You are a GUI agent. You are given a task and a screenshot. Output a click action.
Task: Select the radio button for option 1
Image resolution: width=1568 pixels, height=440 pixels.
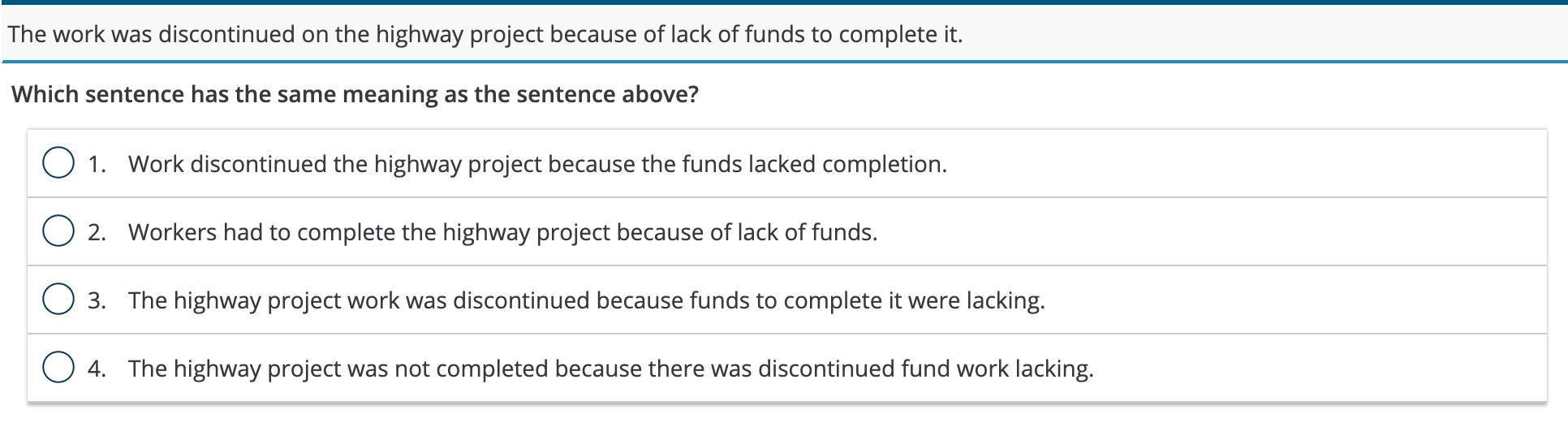(58, 163)
